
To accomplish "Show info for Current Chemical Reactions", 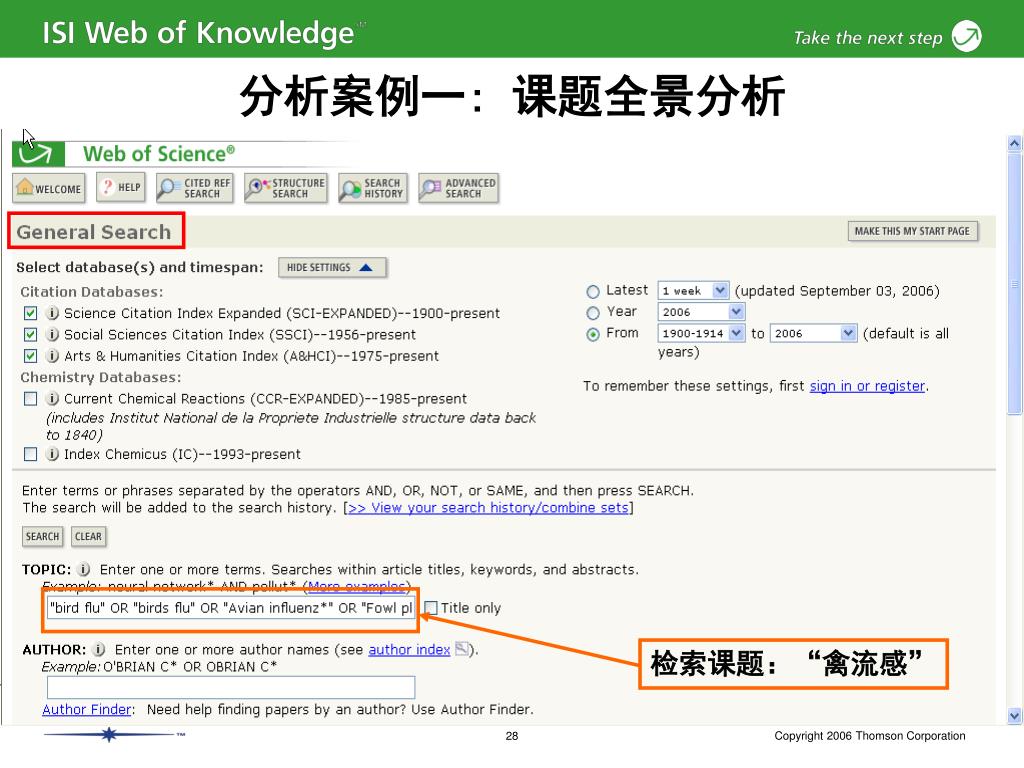I will tap(52, 399).
